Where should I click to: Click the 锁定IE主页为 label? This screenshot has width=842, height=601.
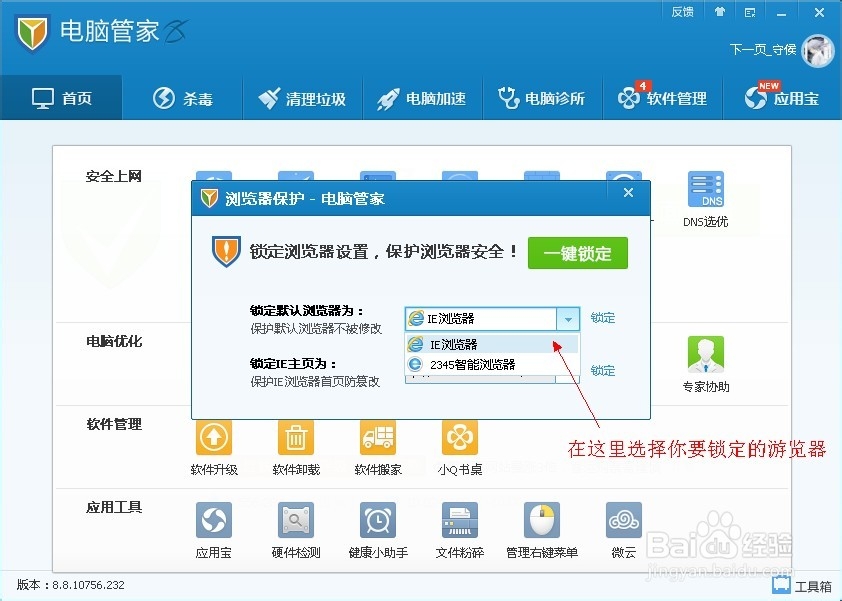pyautogui.click(x=294, y=364)
